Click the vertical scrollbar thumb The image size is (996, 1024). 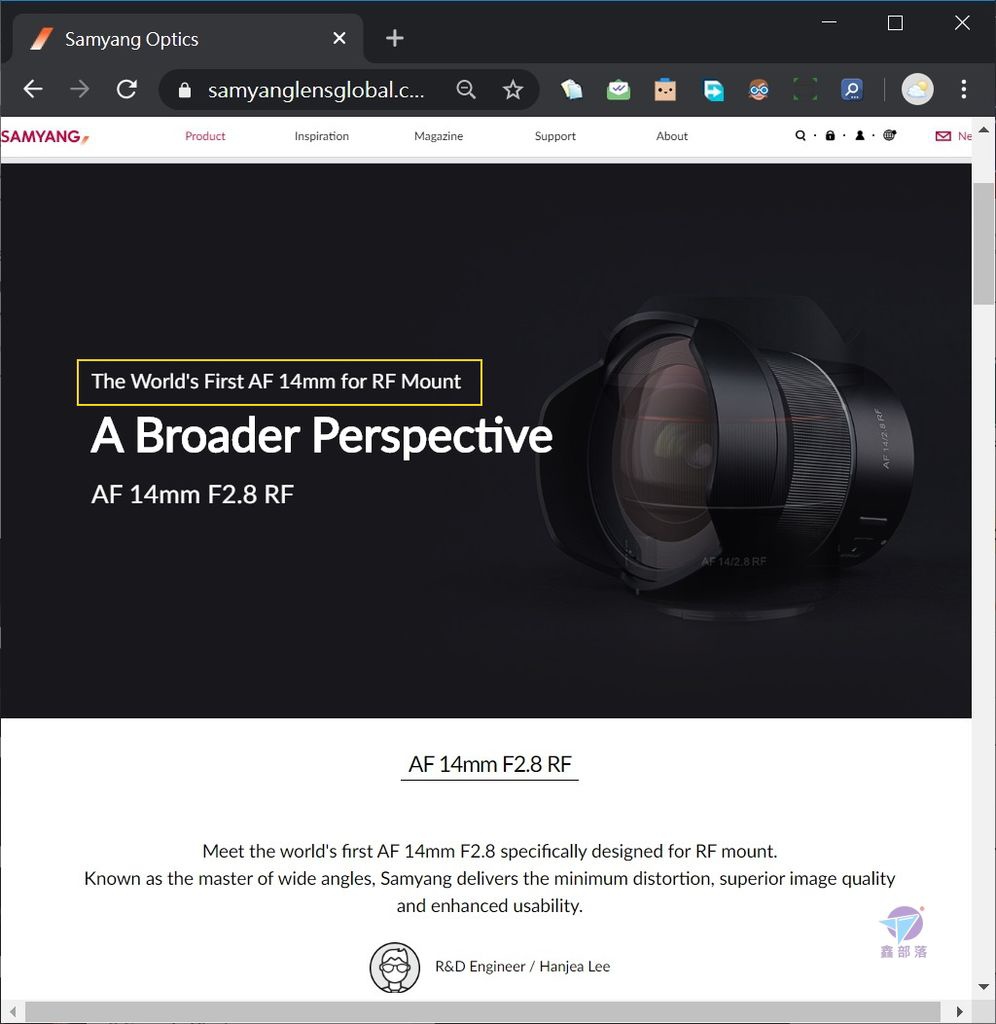click(x=984, y=244)
